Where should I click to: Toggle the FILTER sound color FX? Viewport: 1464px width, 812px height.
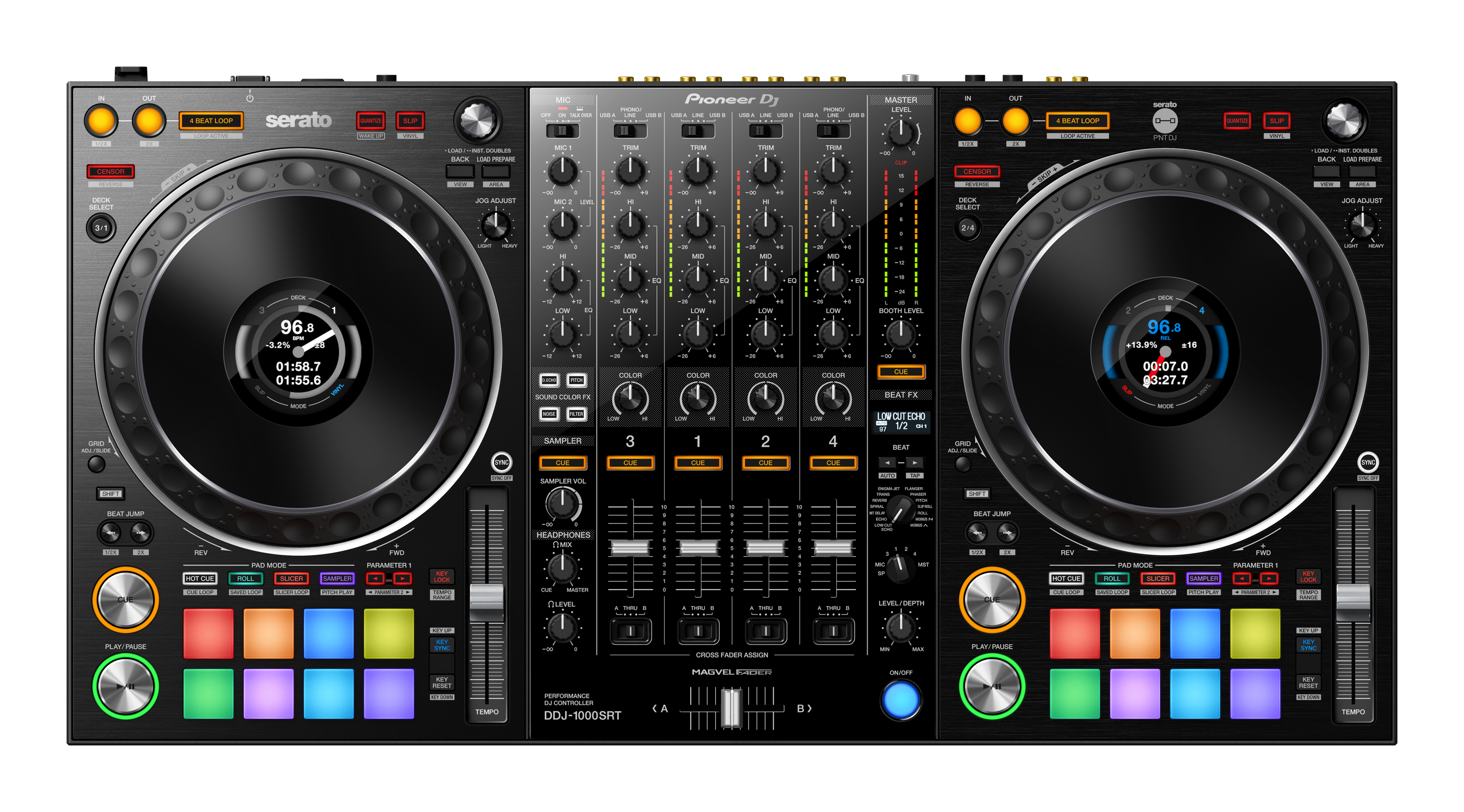(576, 414)
